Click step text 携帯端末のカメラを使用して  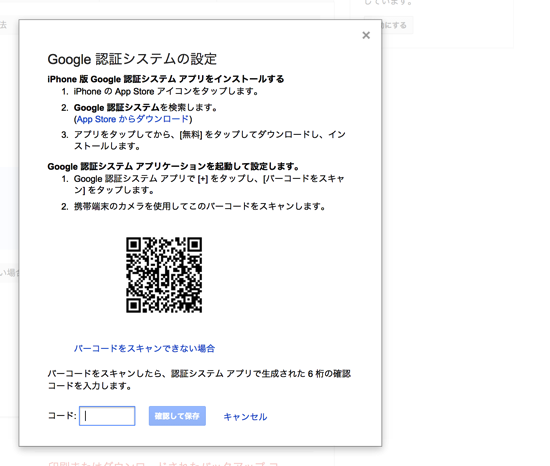[200, 206]
